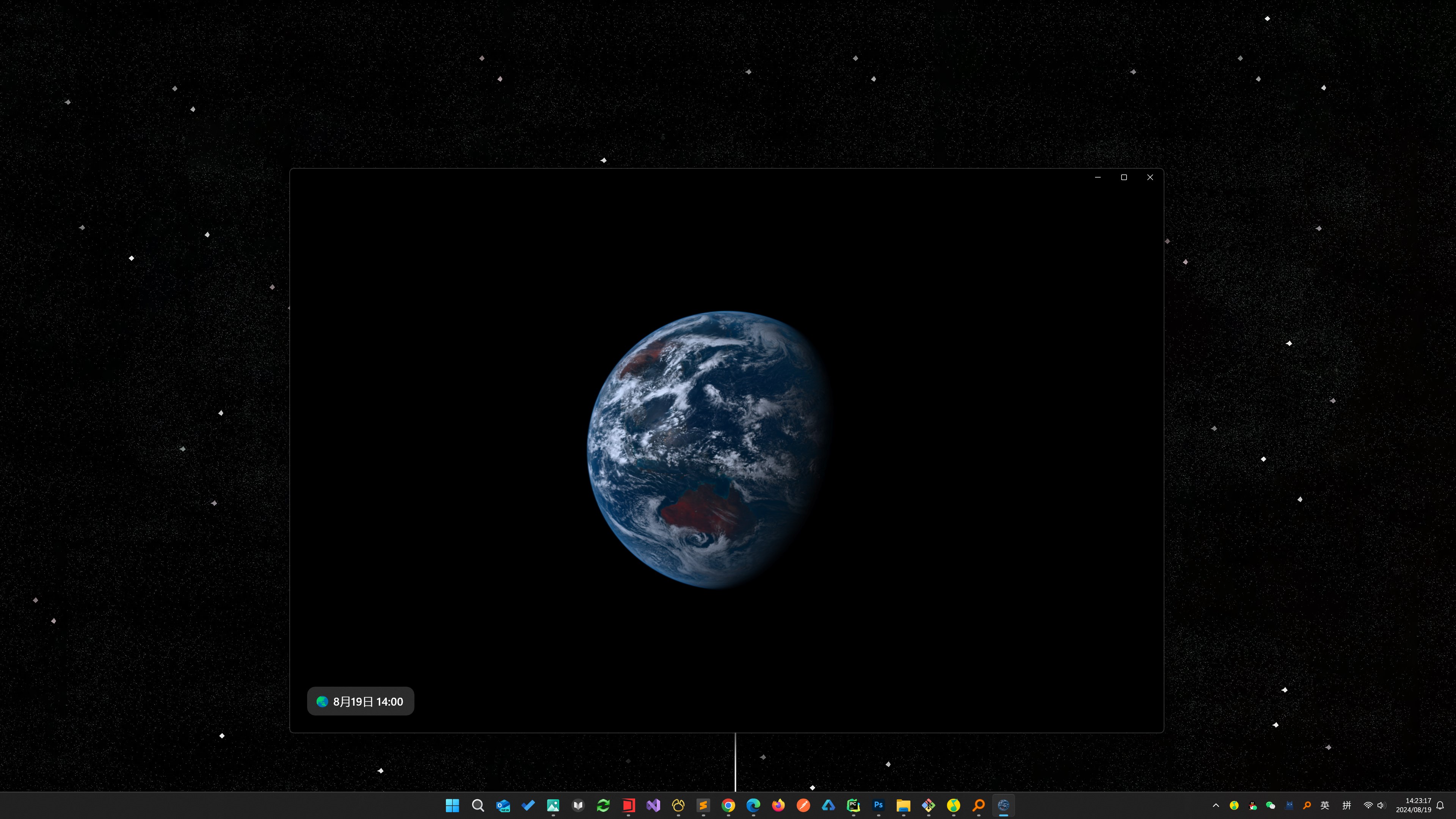Open Postman from the taskbar
The image size is (1456, 819).
(x=803, y=805)
